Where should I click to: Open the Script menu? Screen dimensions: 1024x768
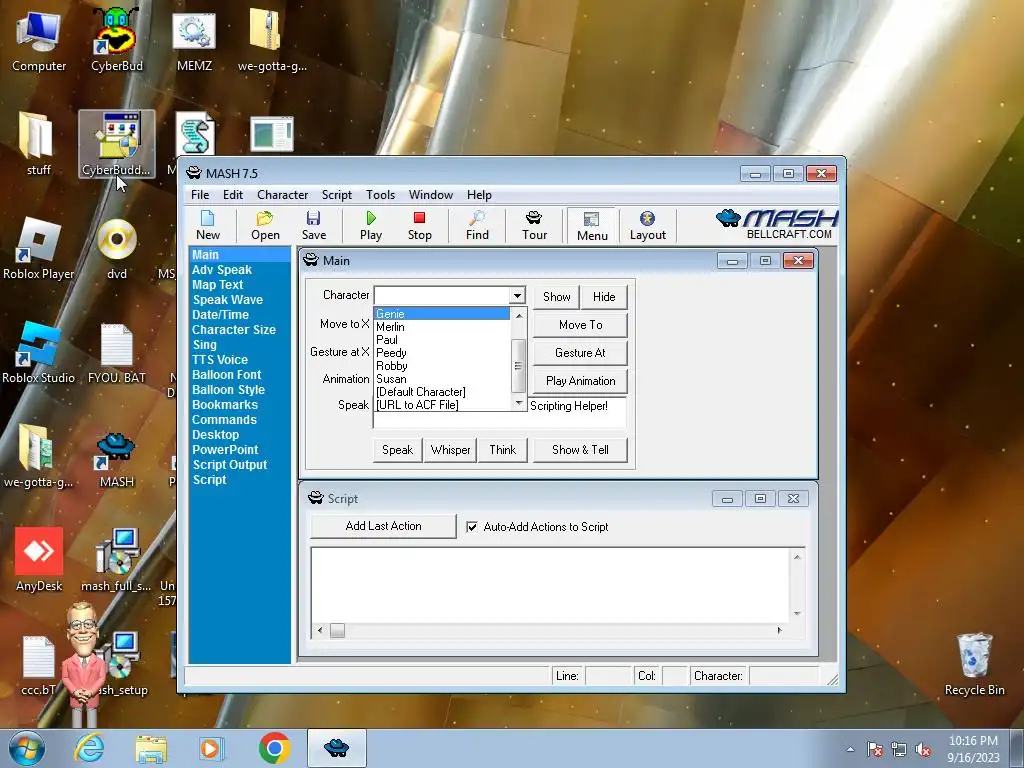(336, 195)
